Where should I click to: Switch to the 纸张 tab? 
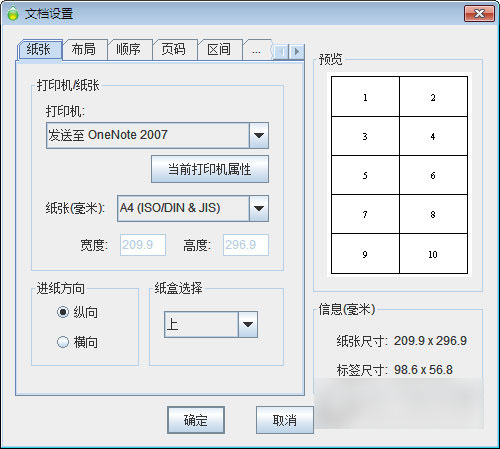pyautogui.click(x=39, y=50)
